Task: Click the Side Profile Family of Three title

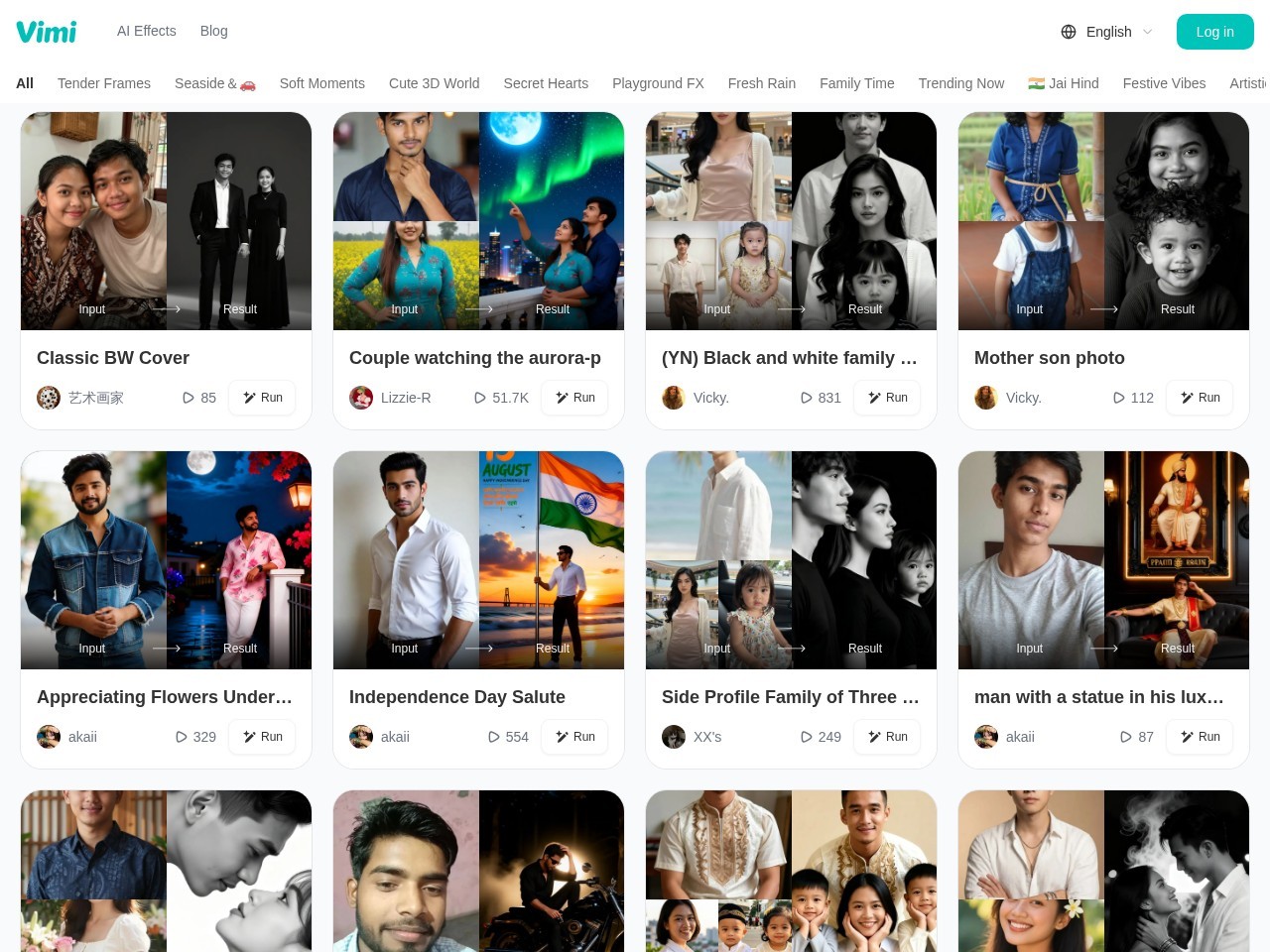Action: click(791, 697)
